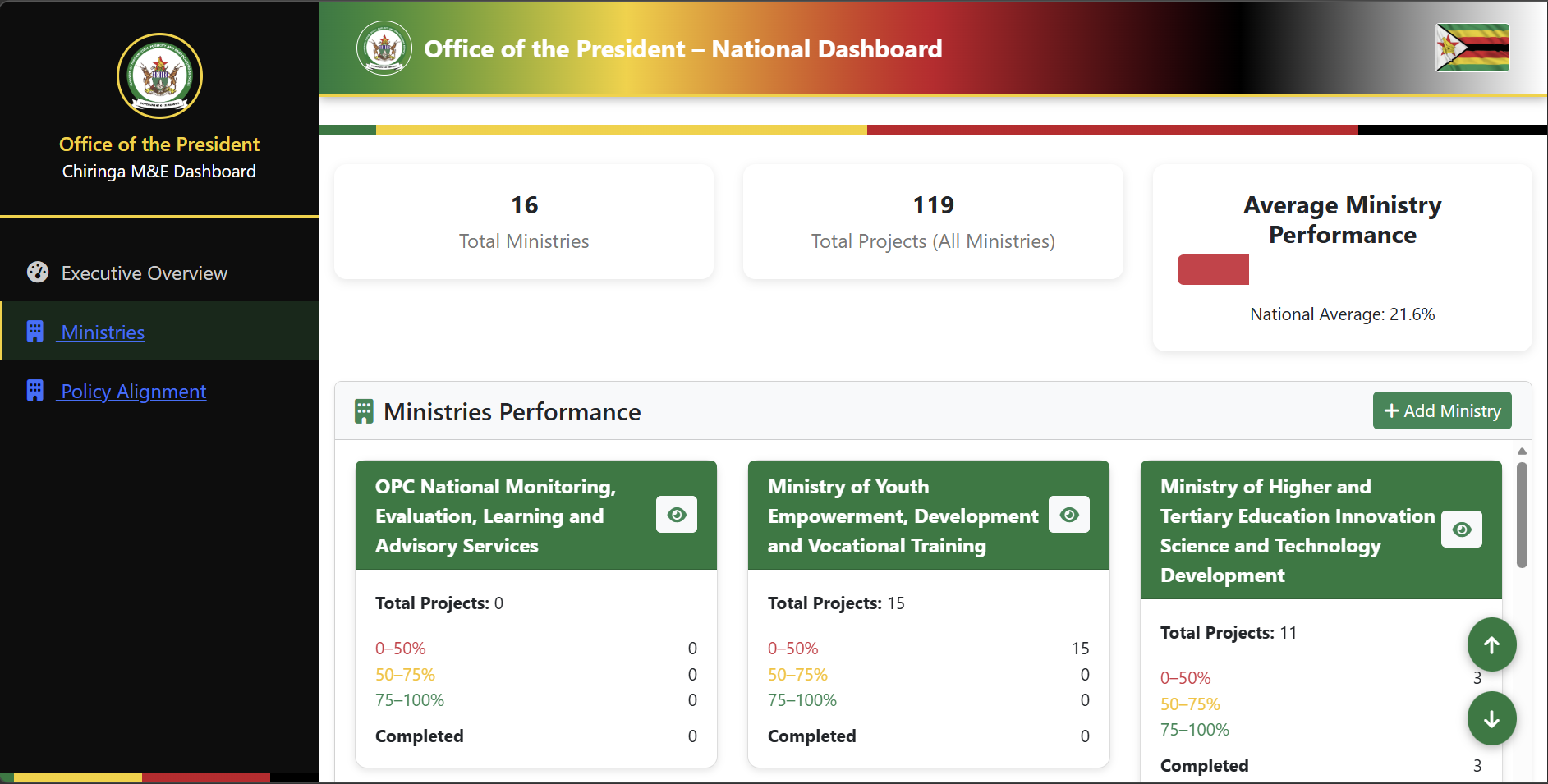Viewport: 1548px width, 784px height.
Task: Click the Ministries building icon in sidebar
Action: 35,331
